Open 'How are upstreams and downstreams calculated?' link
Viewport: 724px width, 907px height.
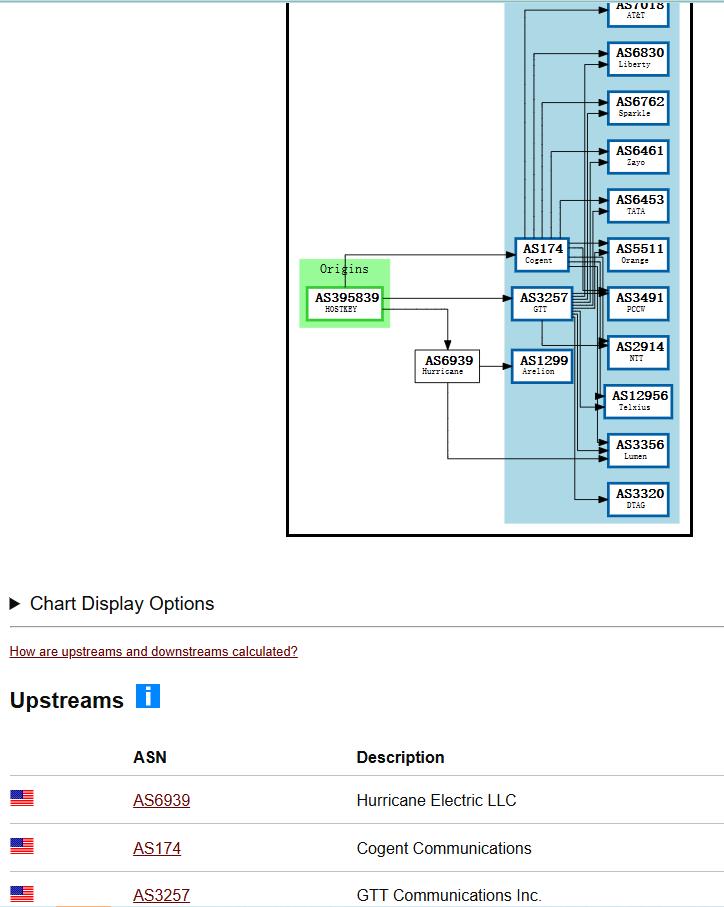pos(153,651)
